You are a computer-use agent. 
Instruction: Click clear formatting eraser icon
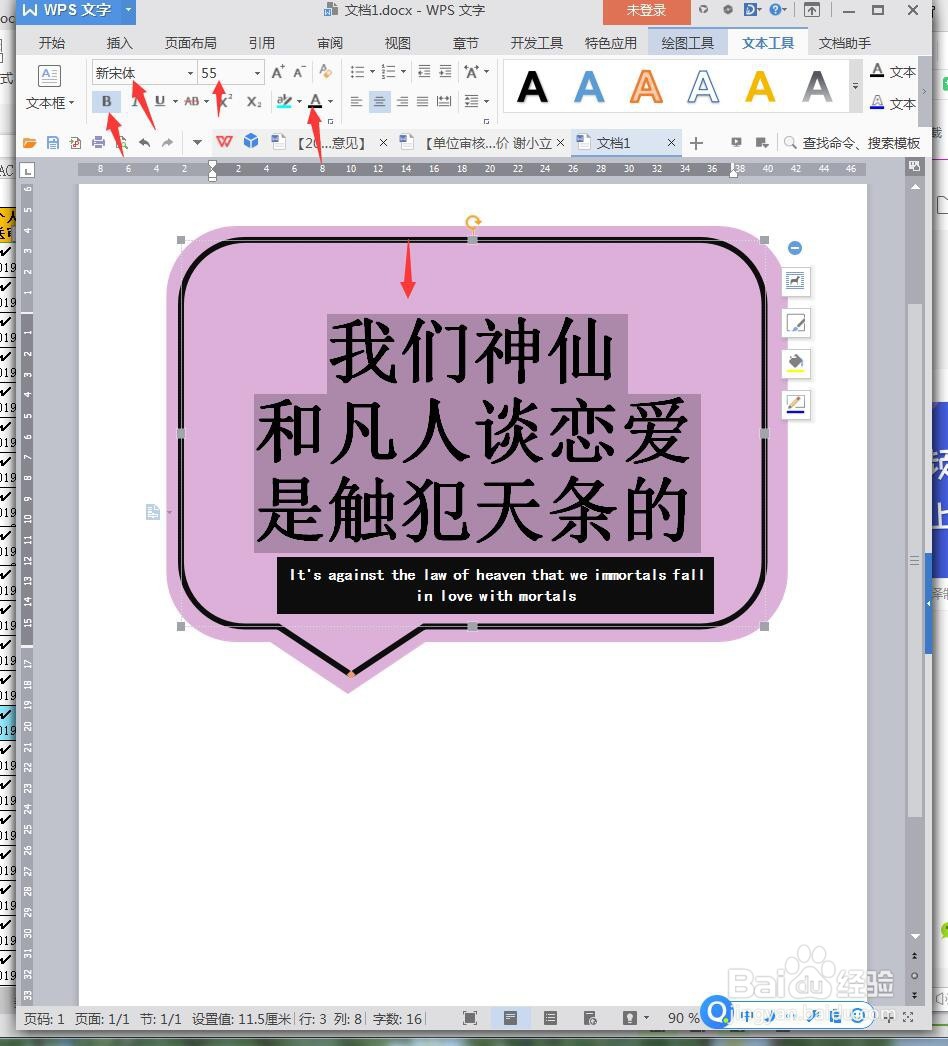pos(326,71)
